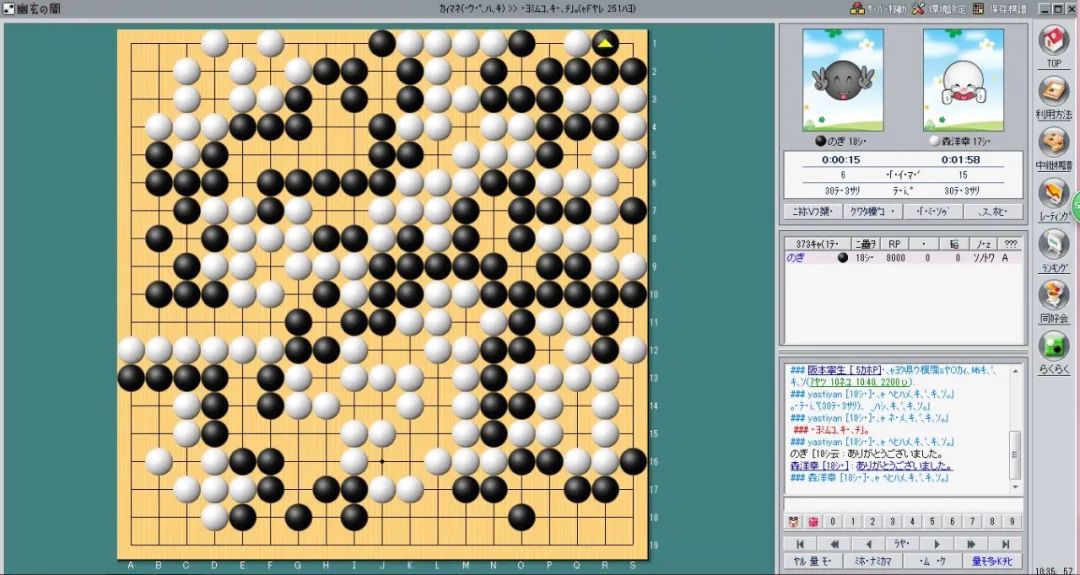Click the number 0 chat button
1080x575 pixels.
pos(833,522)
